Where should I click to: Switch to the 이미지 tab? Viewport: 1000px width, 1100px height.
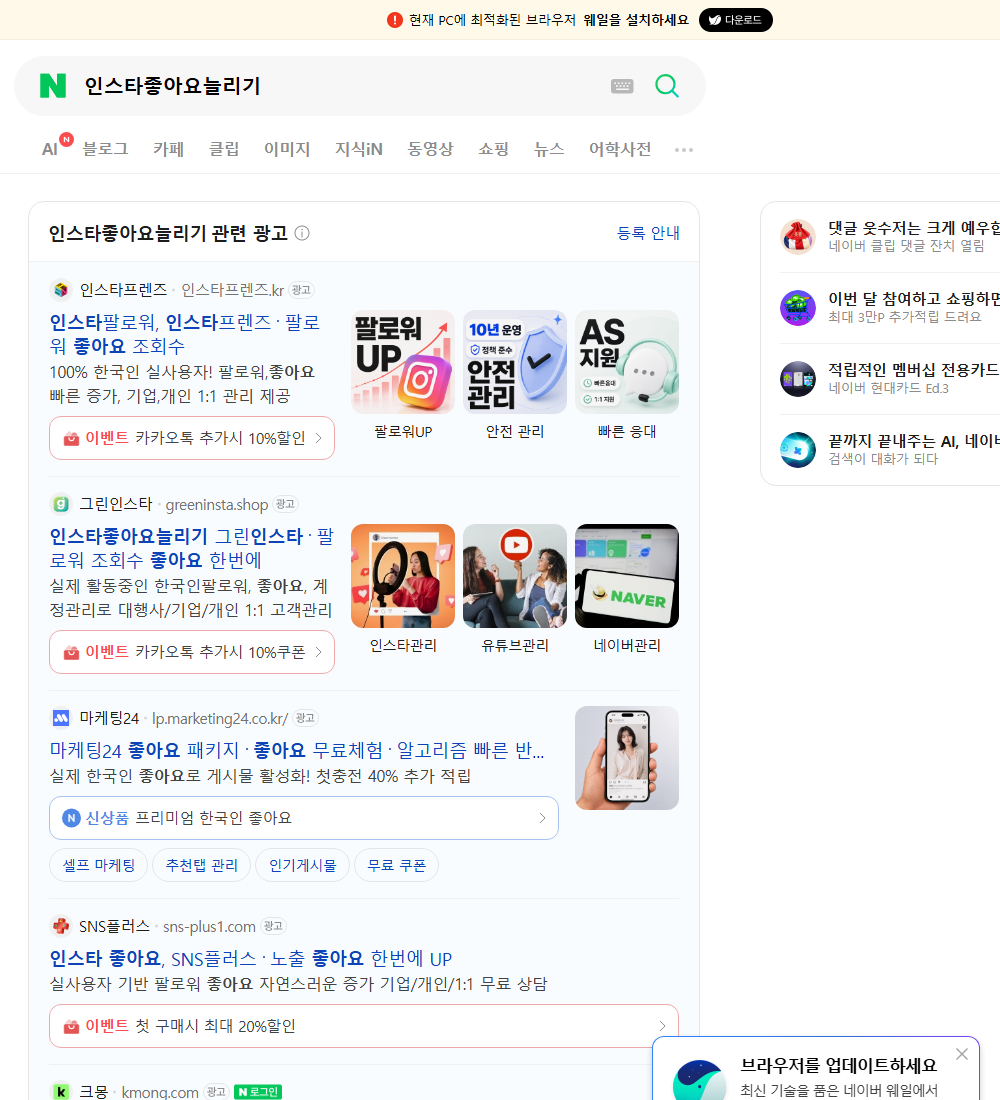(x=287, y=149)
